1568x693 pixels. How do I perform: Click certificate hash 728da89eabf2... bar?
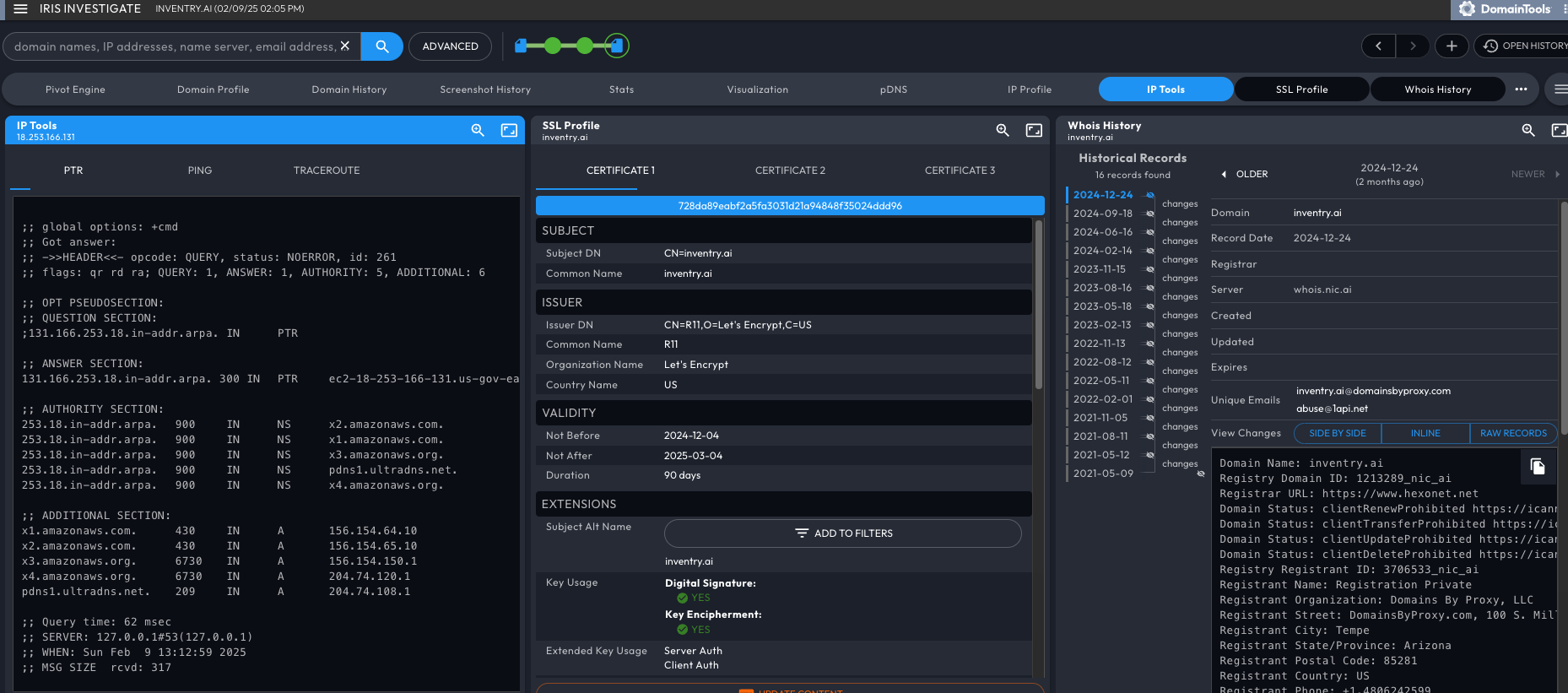click(x=790, y=206)
